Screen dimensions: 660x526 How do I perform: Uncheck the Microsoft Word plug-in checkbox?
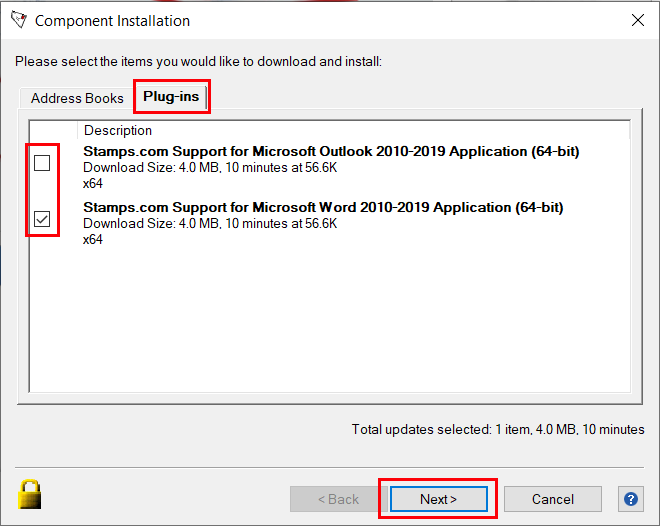(42, 219)
